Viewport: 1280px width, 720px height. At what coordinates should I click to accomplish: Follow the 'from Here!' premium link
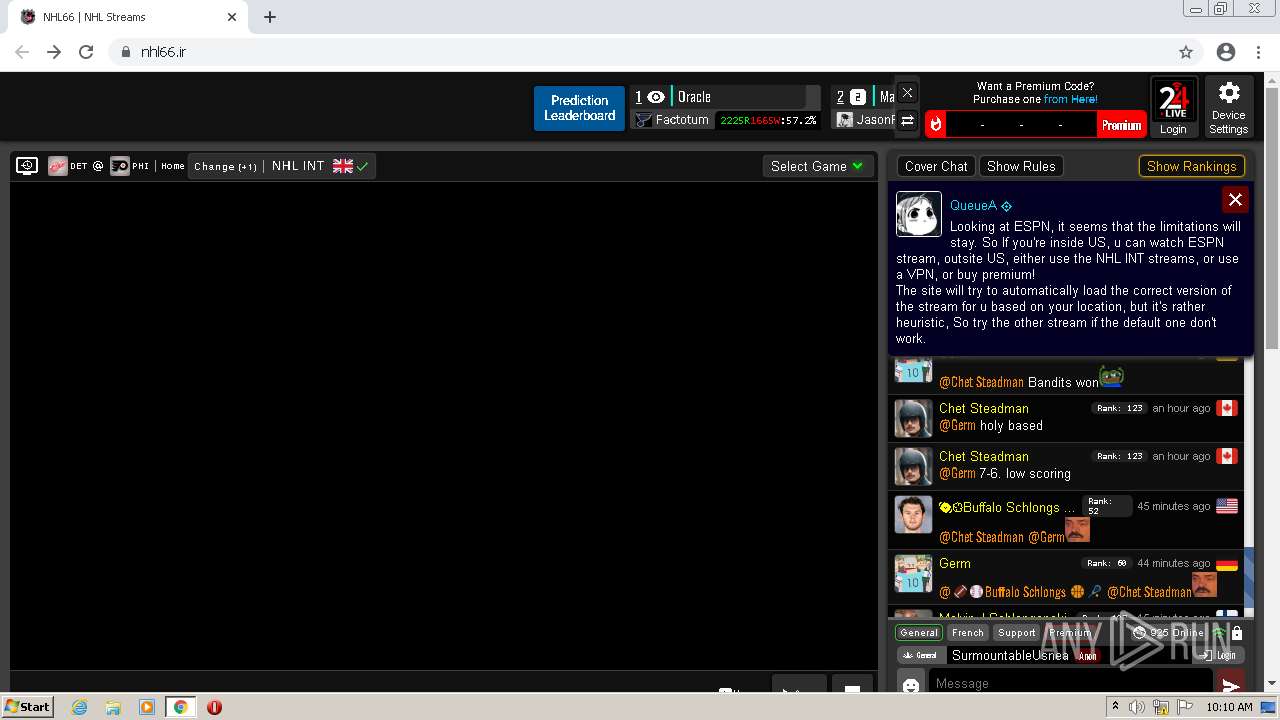(1070, 99)
